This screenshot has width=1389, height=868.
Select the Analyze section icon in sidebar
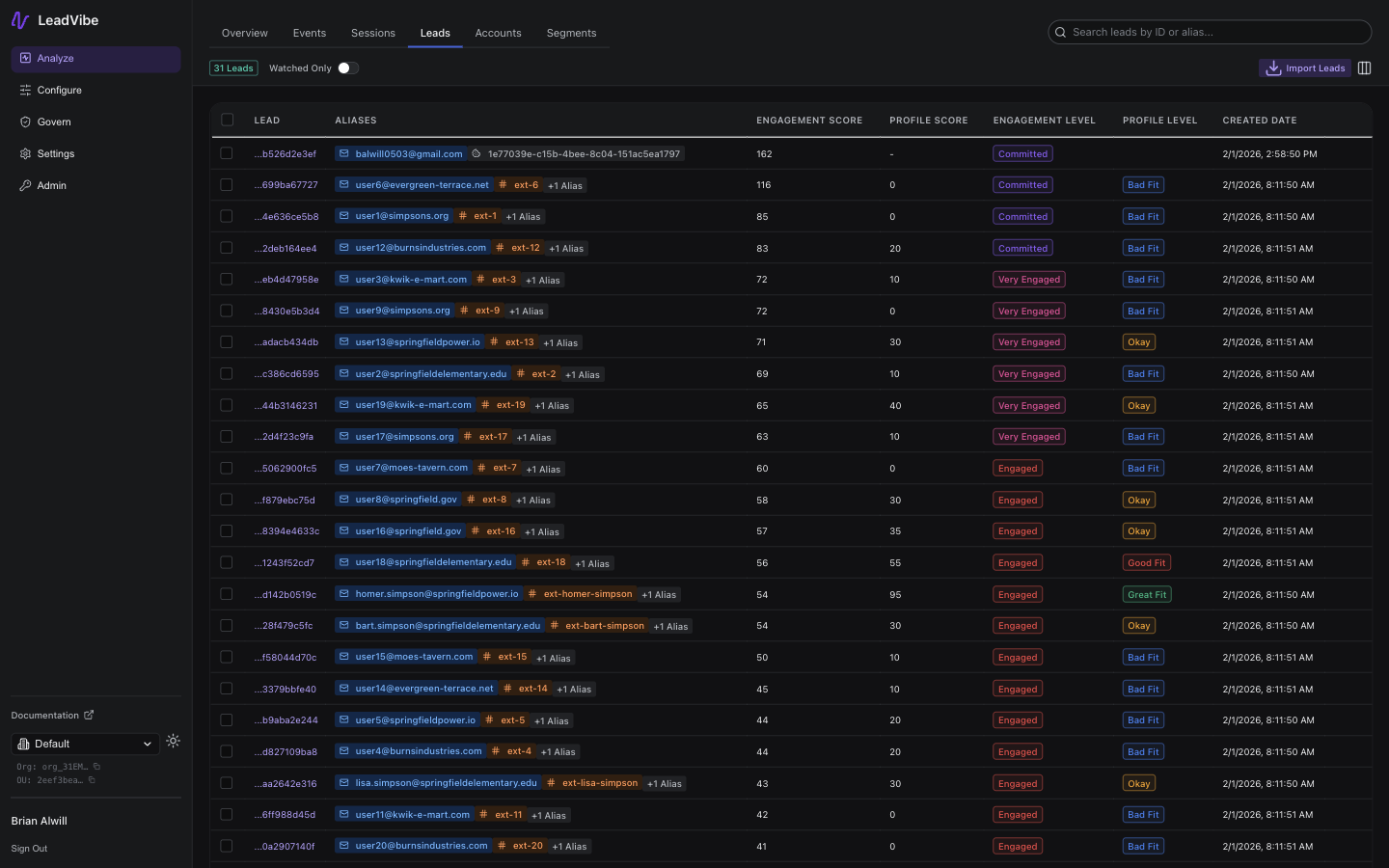pos(25,59)
